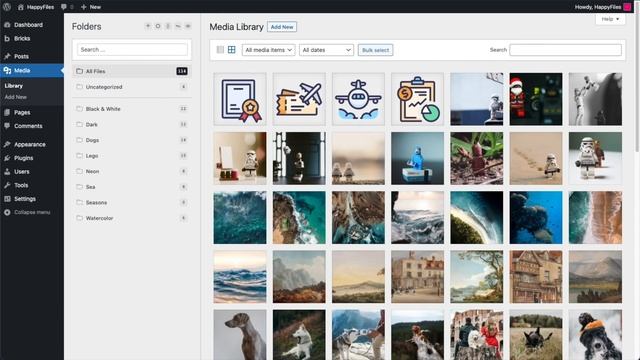Focus the folders Search field

click(132, 49)
